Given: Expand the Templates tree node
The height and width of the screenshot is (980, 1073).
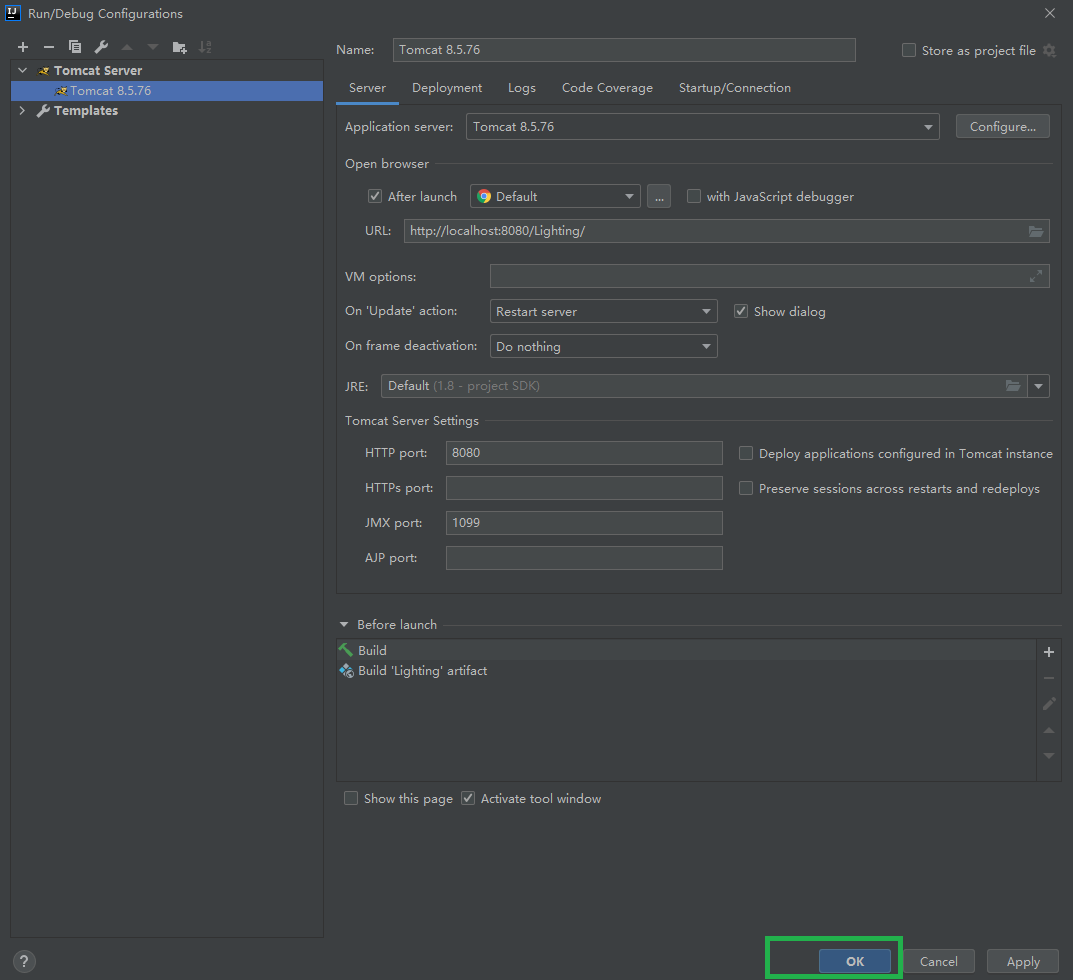Looking at the screenshot, I should click(23, 110).
